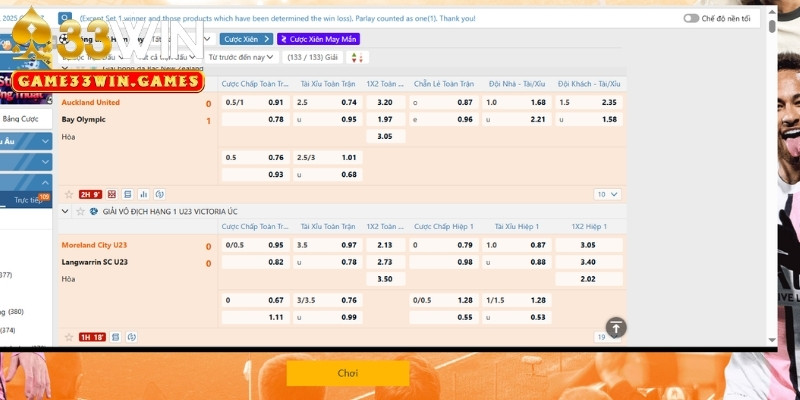Open the statistics bar chart icon for Auckland match
This screenshot has height=400, width=800.
[x=144, y=194]
